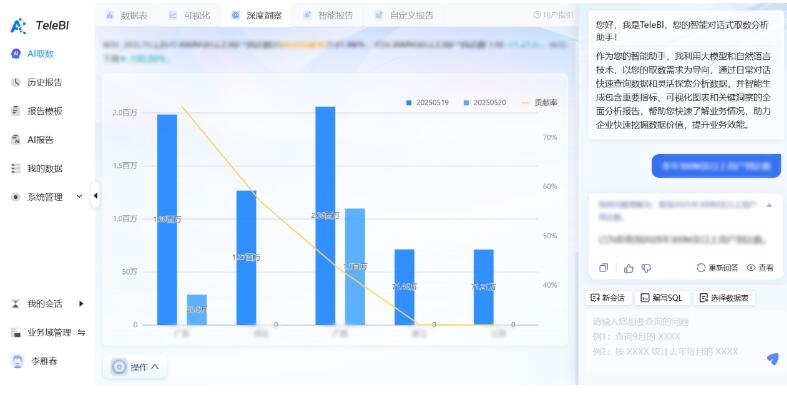Toggle the 20250520 legend series
This screenshot has width=787, height=399.
click(484, 102)
